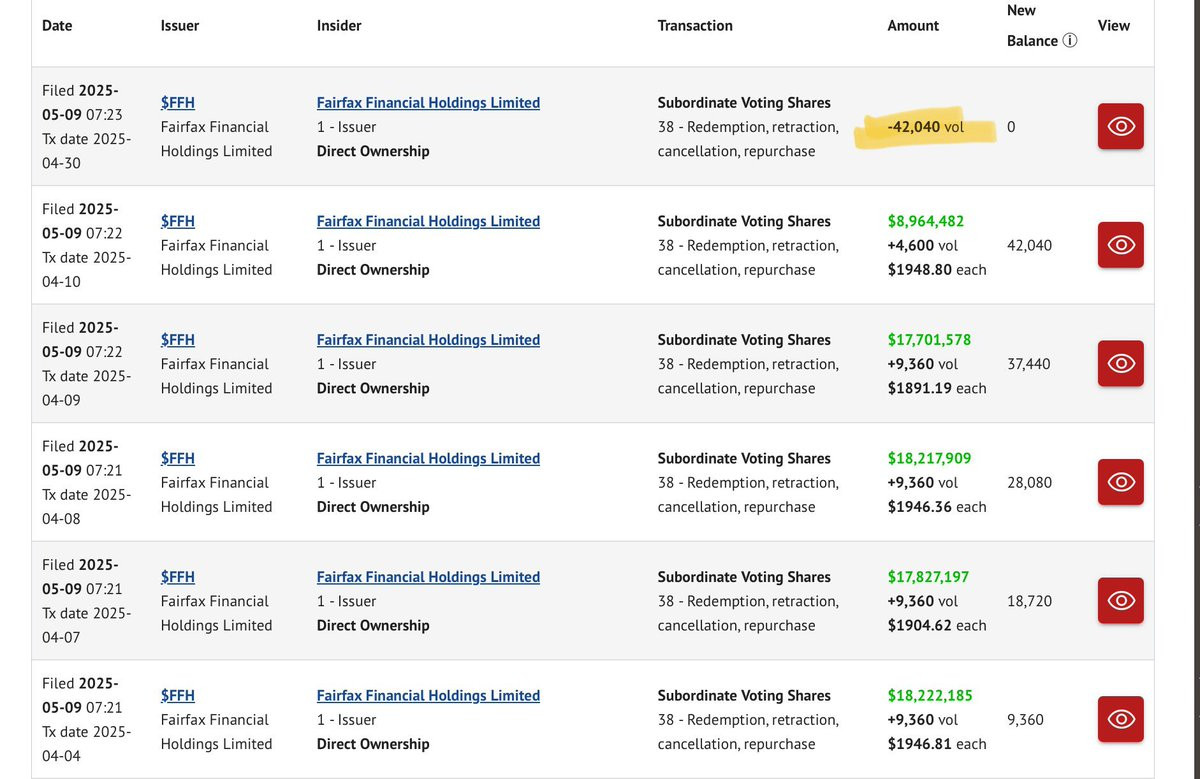Open Fairfax insider link for 2025-04-08 row
This screenshot has width=1200, height=779.
pyautogui.click(x=428, y=458)
